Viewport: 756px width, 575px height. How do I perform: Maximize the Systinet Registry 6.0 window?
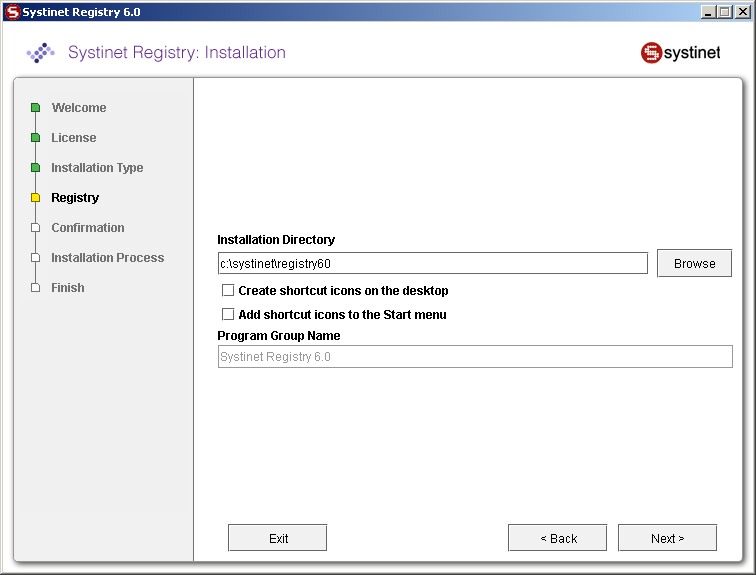pos(724,12)
